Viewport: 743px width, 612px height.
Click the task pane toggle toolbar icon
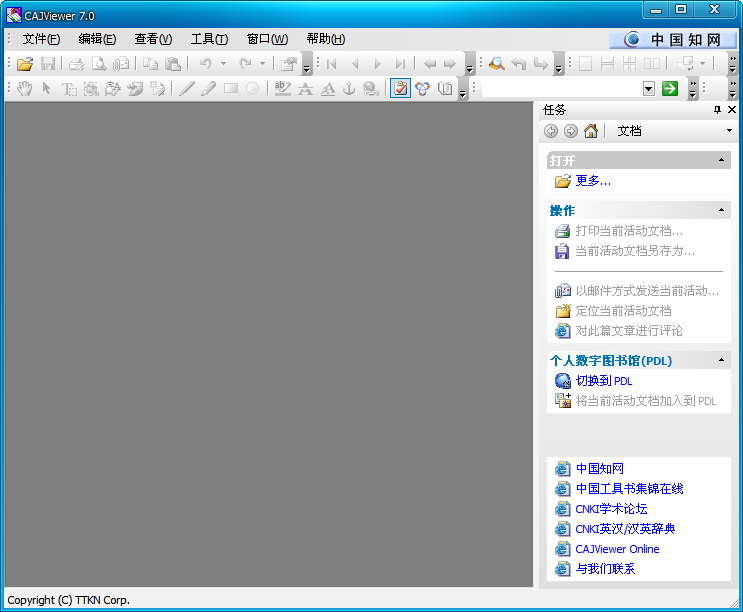click(400, 89)
